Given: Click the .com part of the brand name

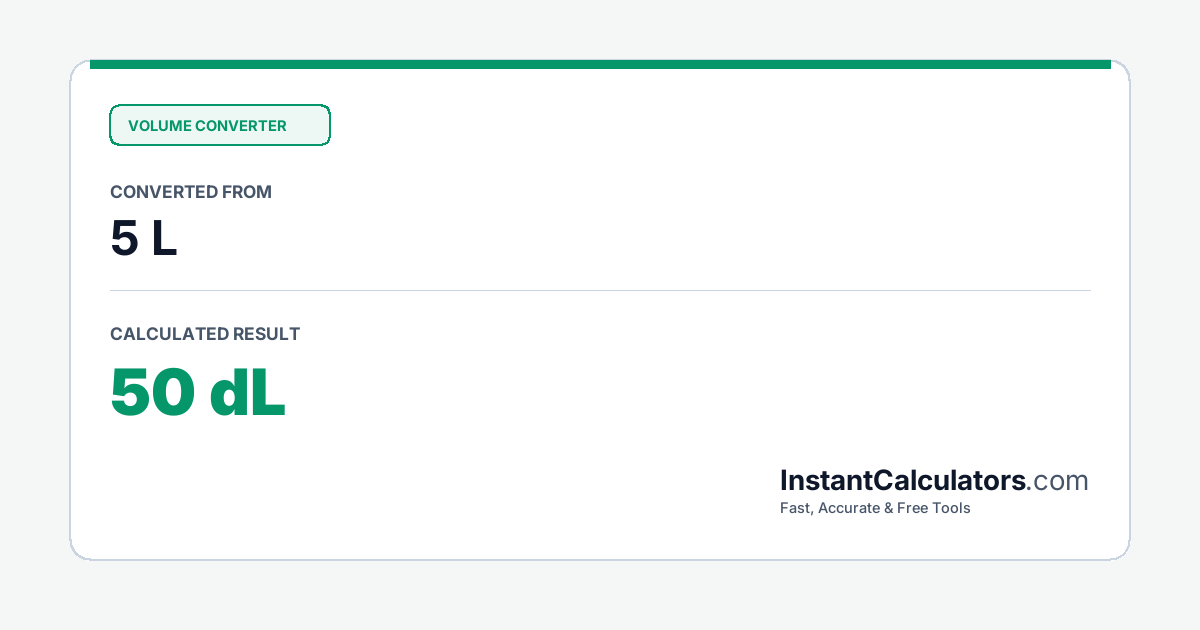Looking at the screenshot, I should point(1058,481).
